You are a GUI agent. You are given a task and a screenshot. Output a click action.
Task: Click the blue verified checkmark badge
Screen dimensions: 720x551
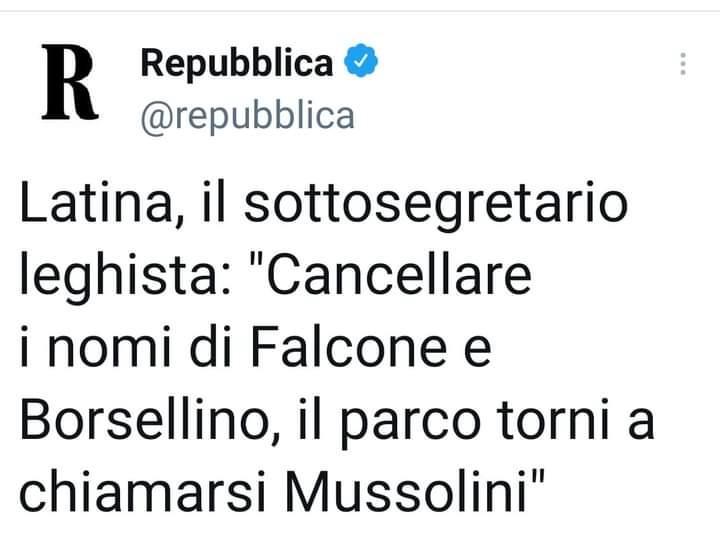pos(361,60)
